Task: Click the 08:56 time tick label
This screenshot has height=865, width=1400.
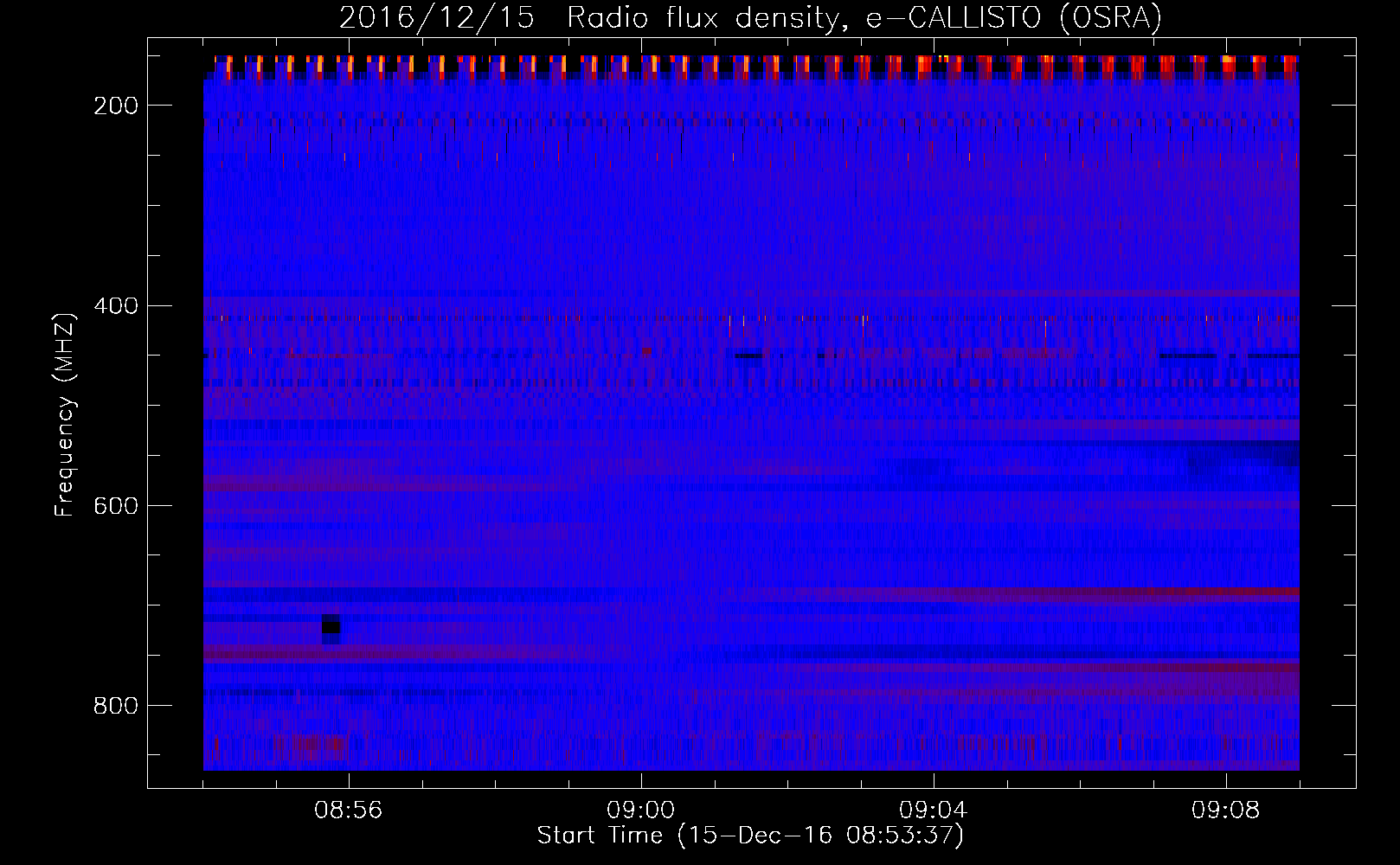Action: point(348,811)
